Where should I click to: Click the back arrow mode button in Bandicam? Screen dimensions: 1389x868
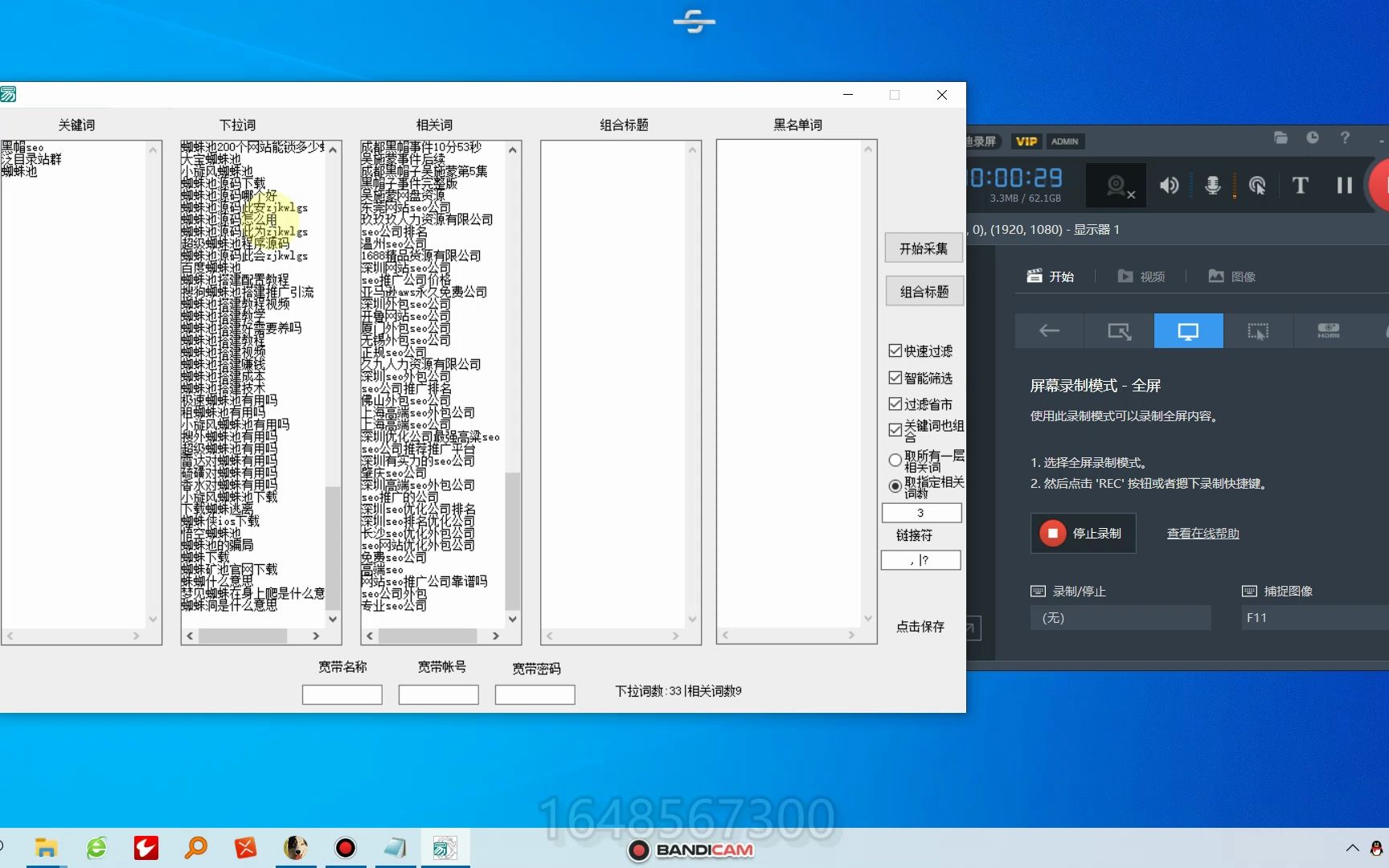point(1049,331)
